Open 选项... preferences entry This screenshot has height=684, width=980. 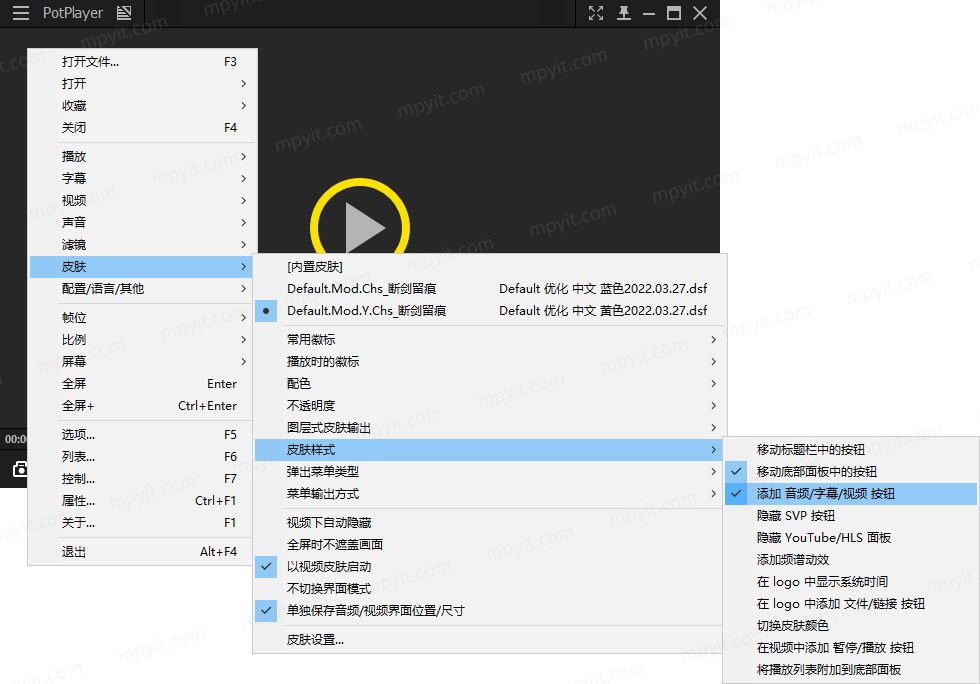point(141,435)
